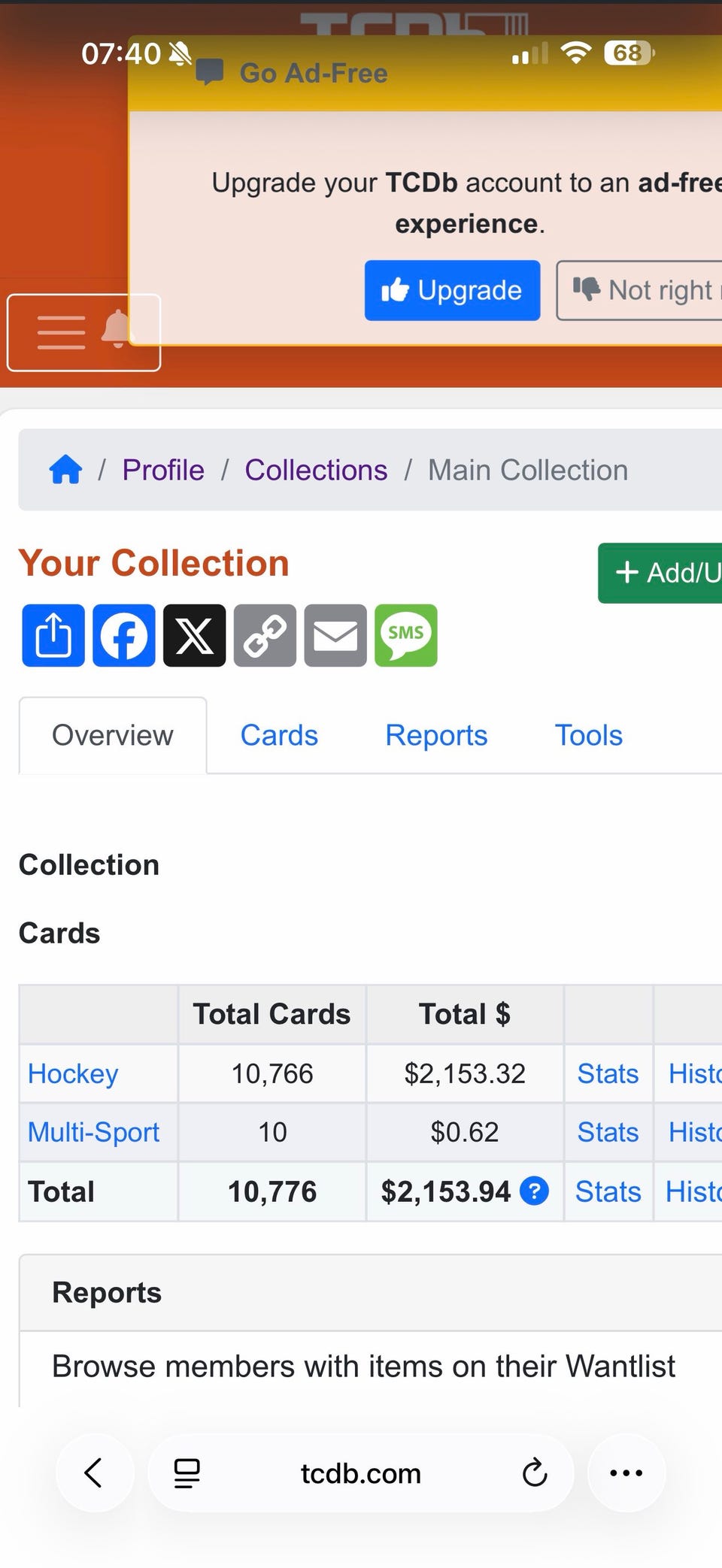
Task: Reload page in browser bar
Action: click(x=534, y=1473)
